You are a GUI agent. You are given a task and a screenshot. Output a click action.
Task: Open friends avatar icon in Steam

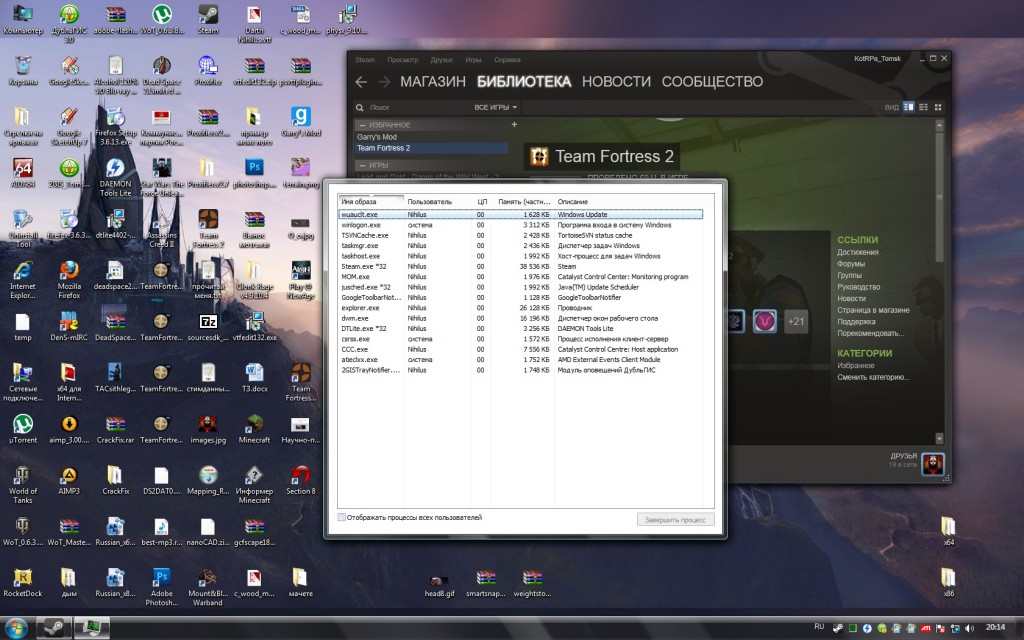coord(933,464)
